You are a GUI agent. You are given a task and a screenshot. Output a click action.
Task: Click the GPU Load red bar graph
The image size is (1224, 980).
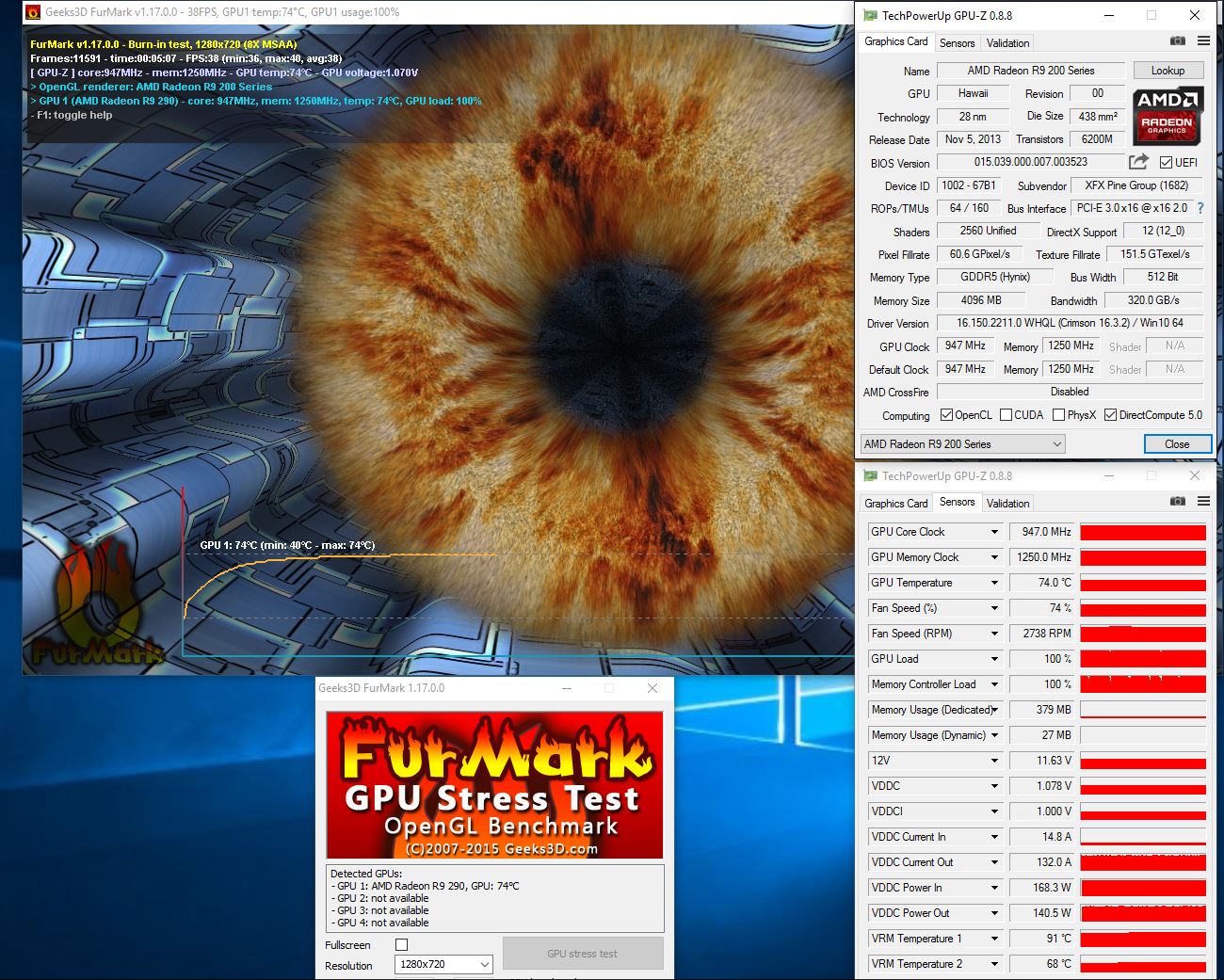click(1142, 659)
